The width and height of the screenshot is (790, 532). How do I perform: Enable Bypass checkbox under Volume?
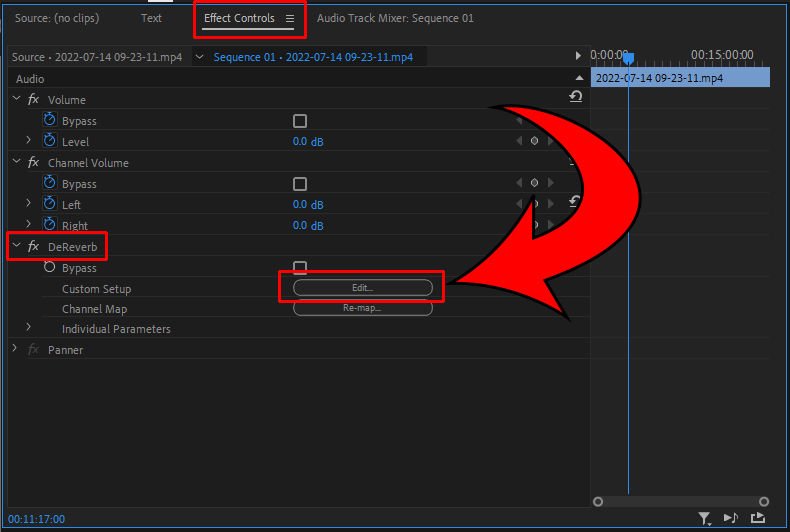pyautogui.click(x=300, y=121)
